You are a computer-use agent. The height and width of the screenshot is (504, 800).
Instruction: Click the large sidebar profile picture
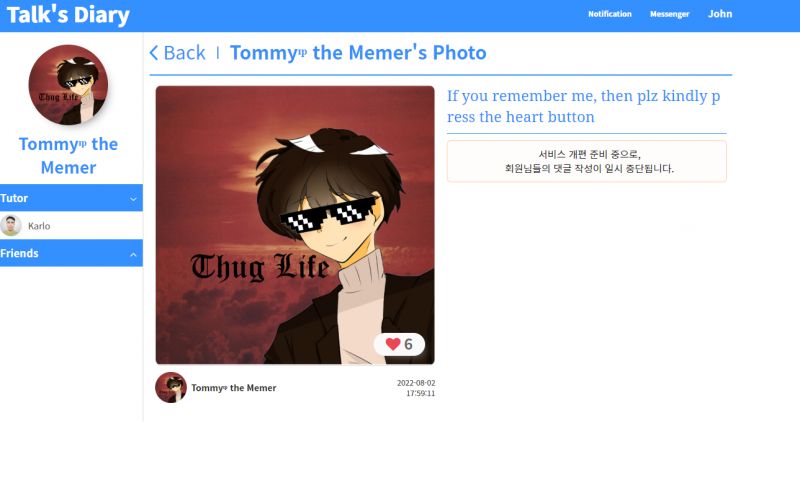tap(68, 85)
